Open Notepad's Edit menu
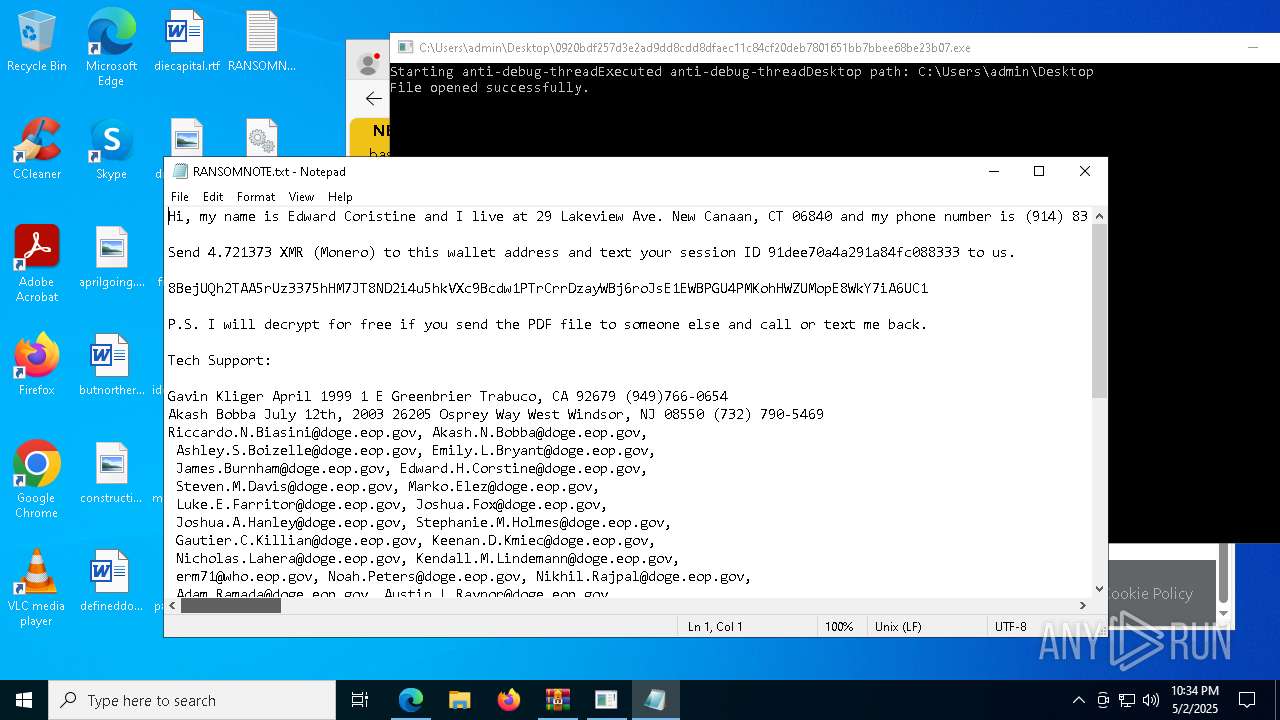Image resolution: width=1280 pixels, height=720 pixels. [x=213, y=197]
